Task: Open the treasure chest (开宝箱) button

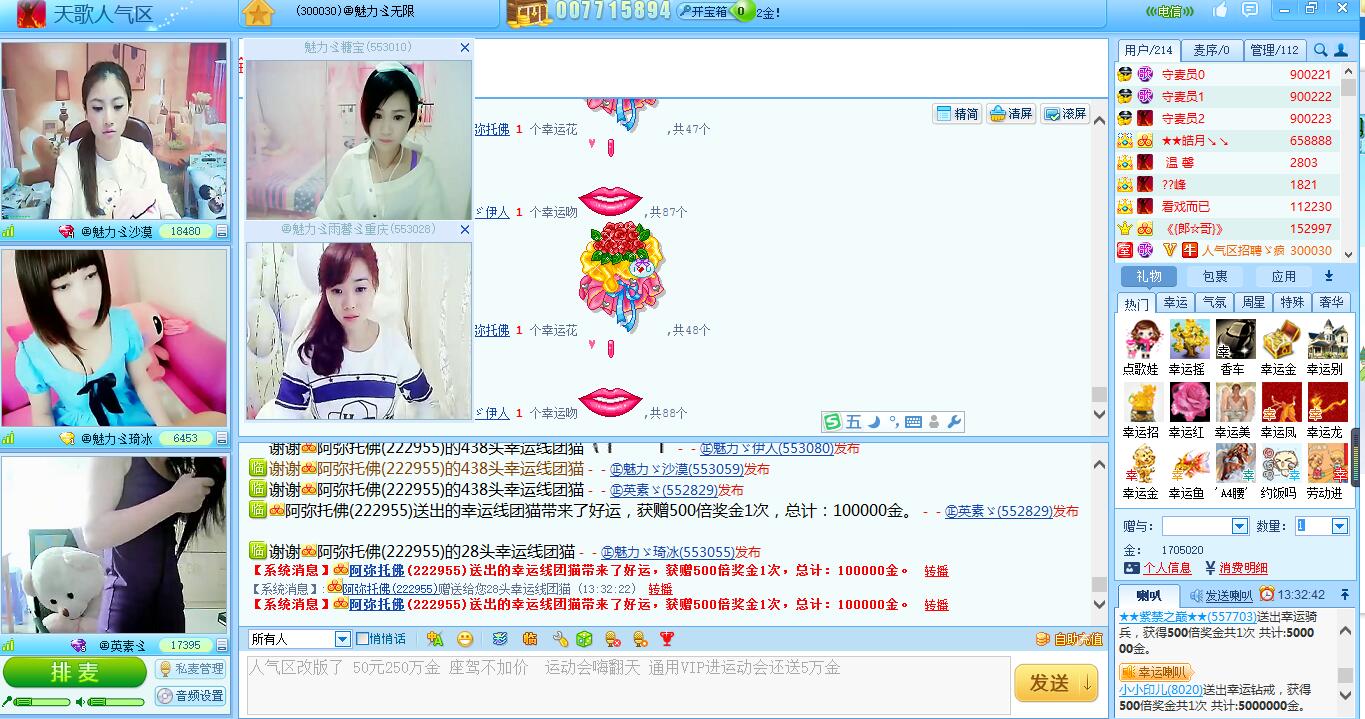Action: coord(703,12)
